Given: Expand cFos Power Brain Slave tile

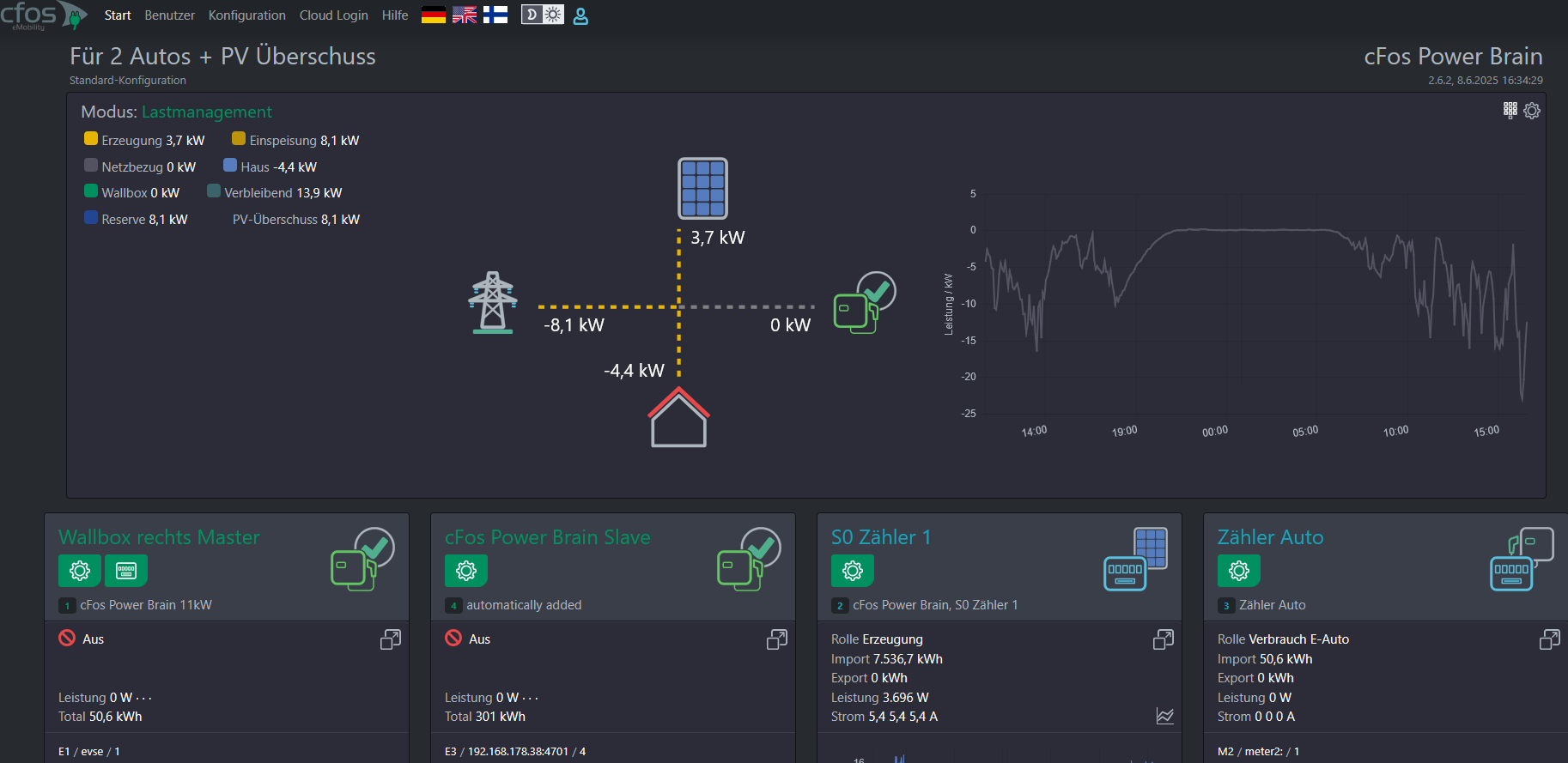Looking at the screenshot, I should point(777,639).
